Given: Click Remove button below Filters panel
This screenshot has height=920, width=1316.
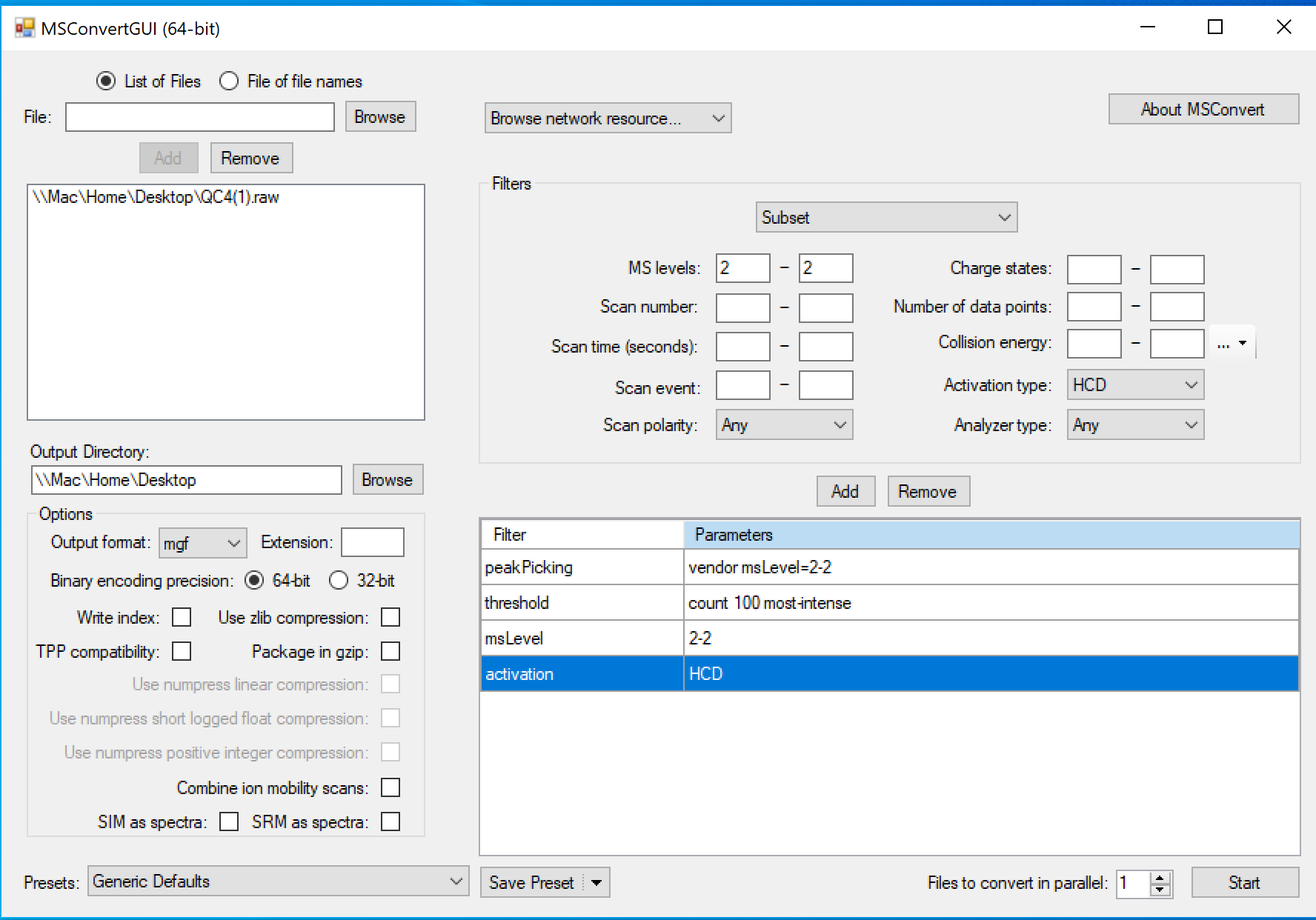Looking at the screenshot, I should coord(928,491).
